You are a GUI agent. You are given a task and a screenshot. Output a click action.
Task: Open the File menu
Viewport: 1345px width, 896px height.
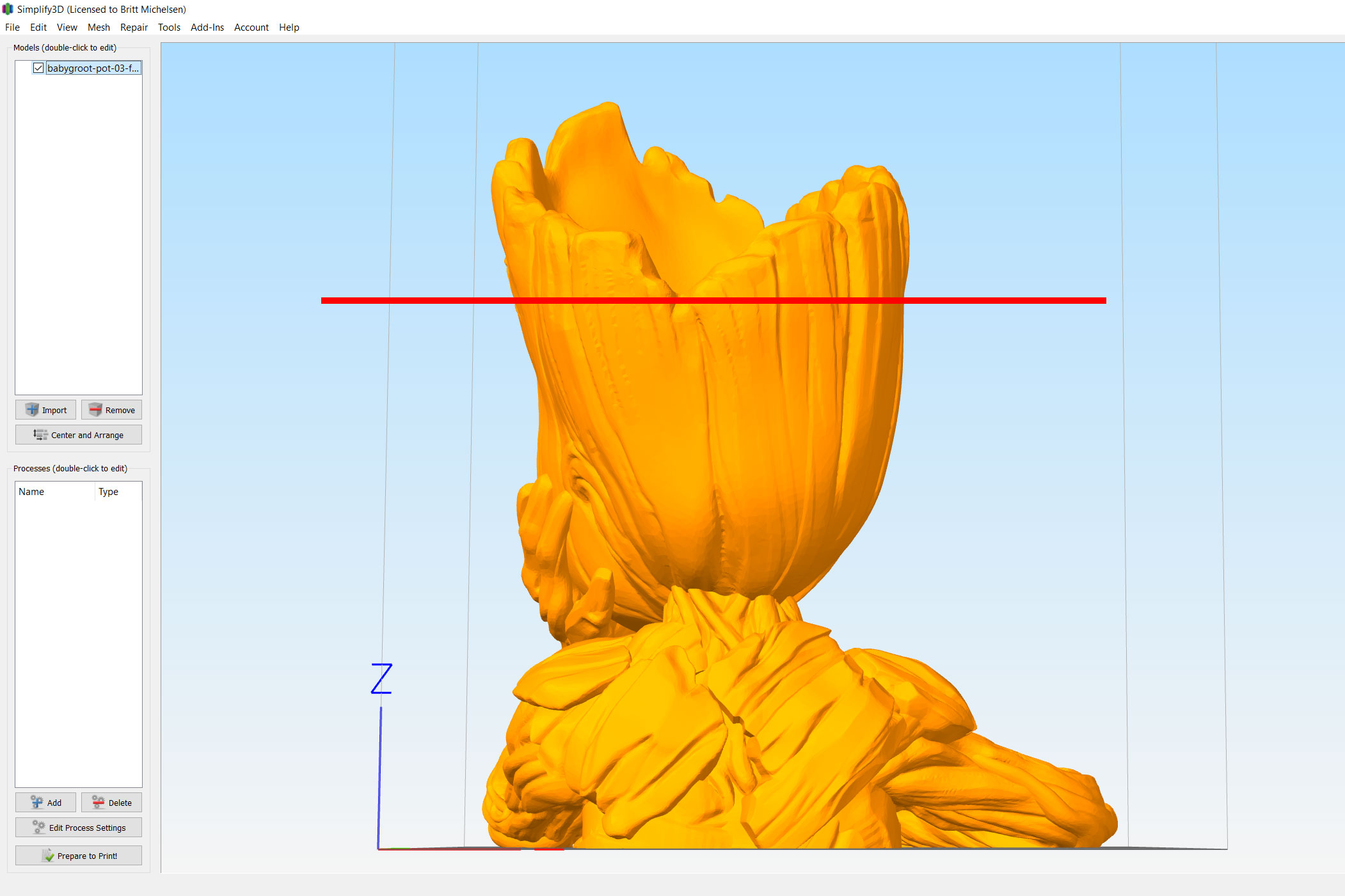tap(12, 28)
